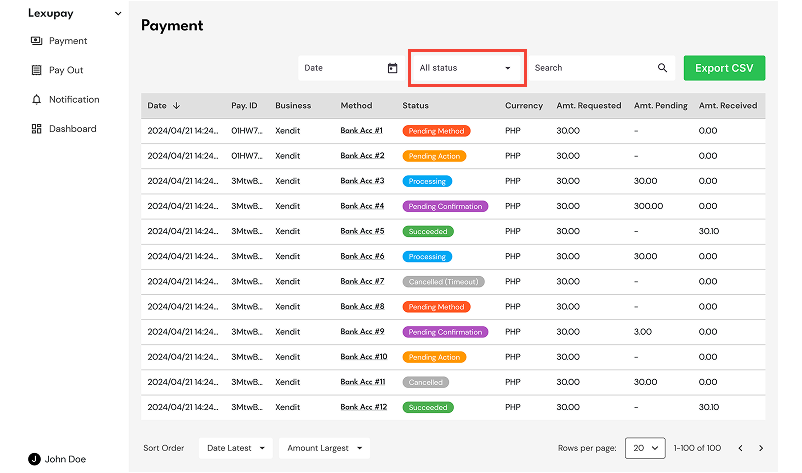Click the Amt. Pending column header

[661, 106]
